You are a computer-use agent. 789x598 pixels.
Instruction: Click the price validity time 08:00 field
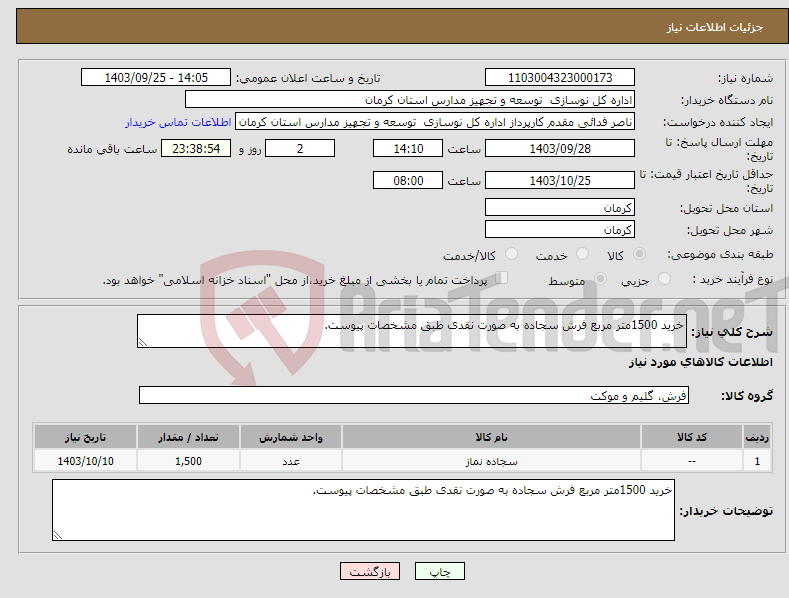(x=408, y=180)
